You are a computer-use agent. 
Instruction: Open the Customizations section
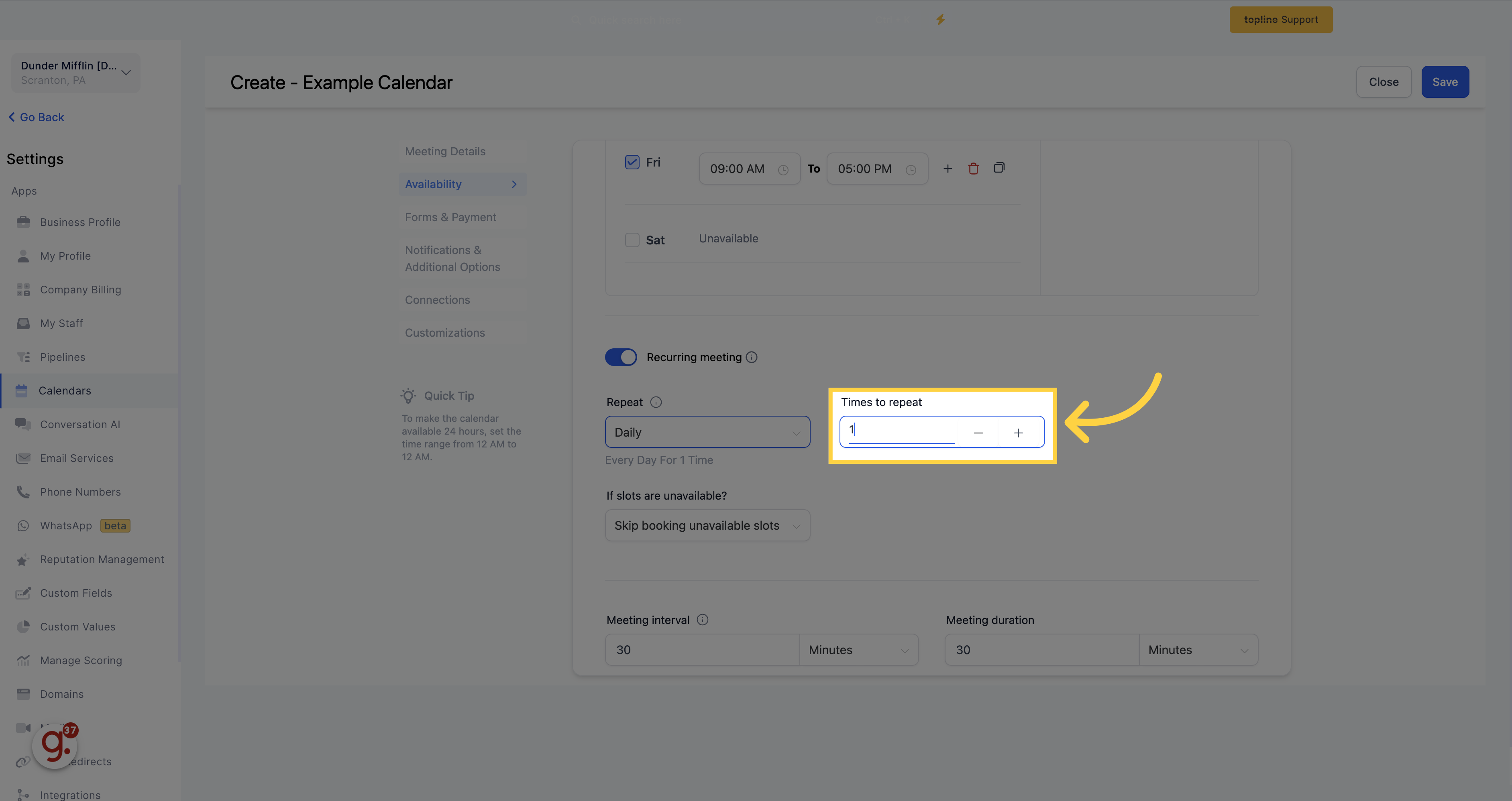click(445, 333)
